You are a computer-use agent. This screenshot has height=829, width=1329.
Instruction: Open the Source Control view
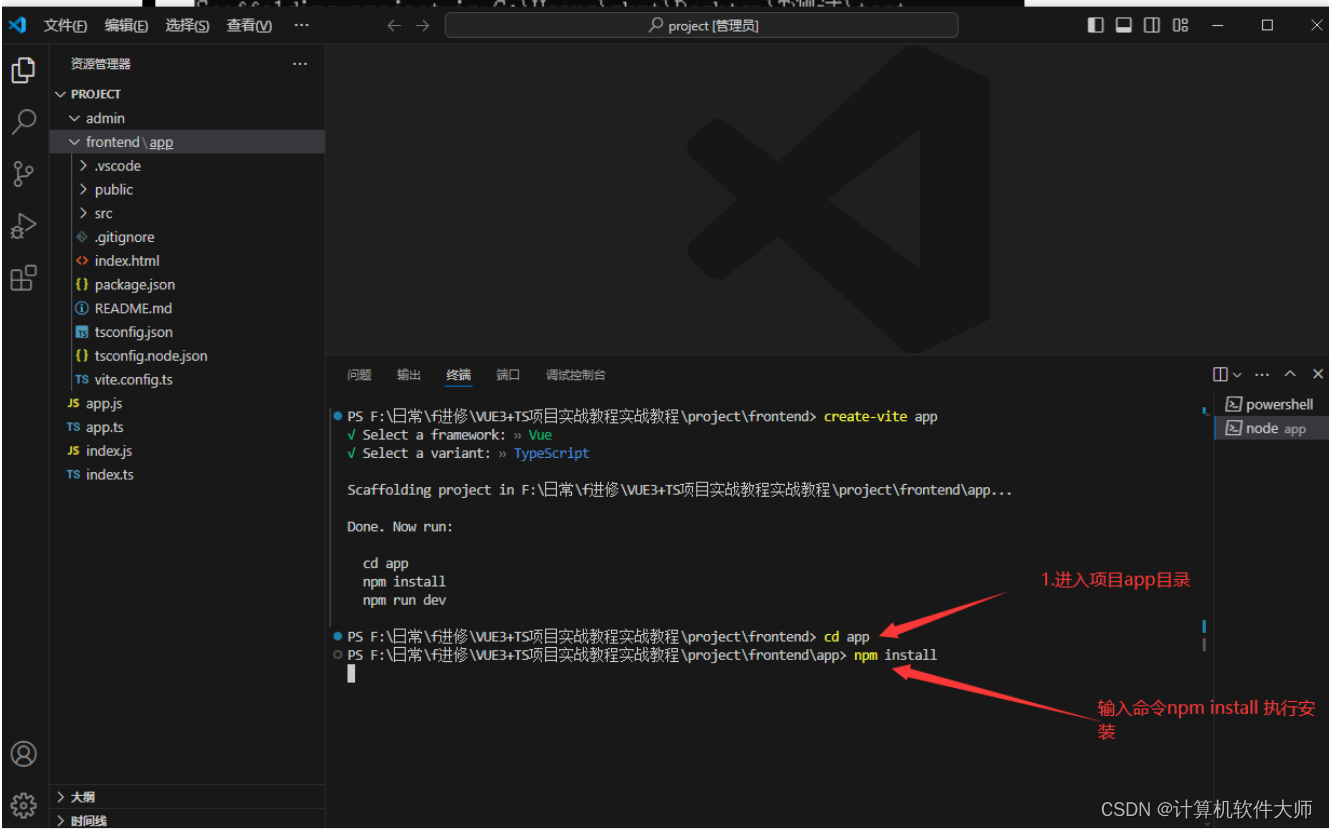pos(23,174)
